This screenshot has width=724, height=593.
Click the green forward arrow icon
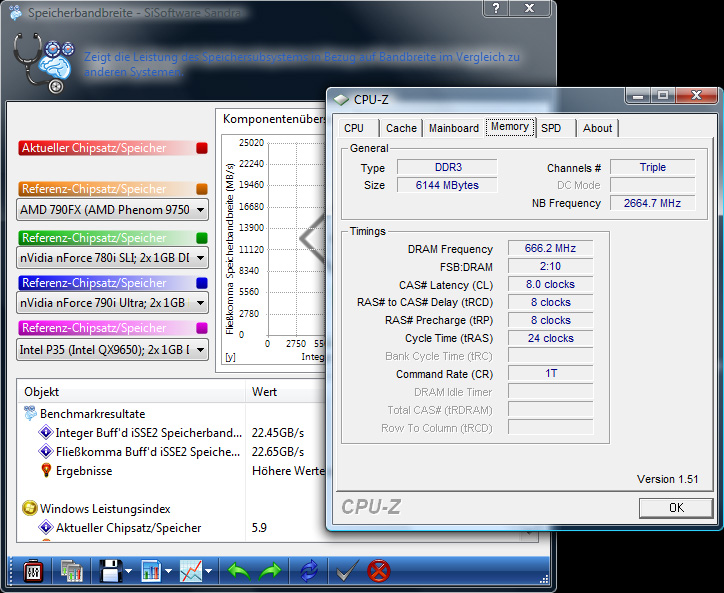coord(270,572)
